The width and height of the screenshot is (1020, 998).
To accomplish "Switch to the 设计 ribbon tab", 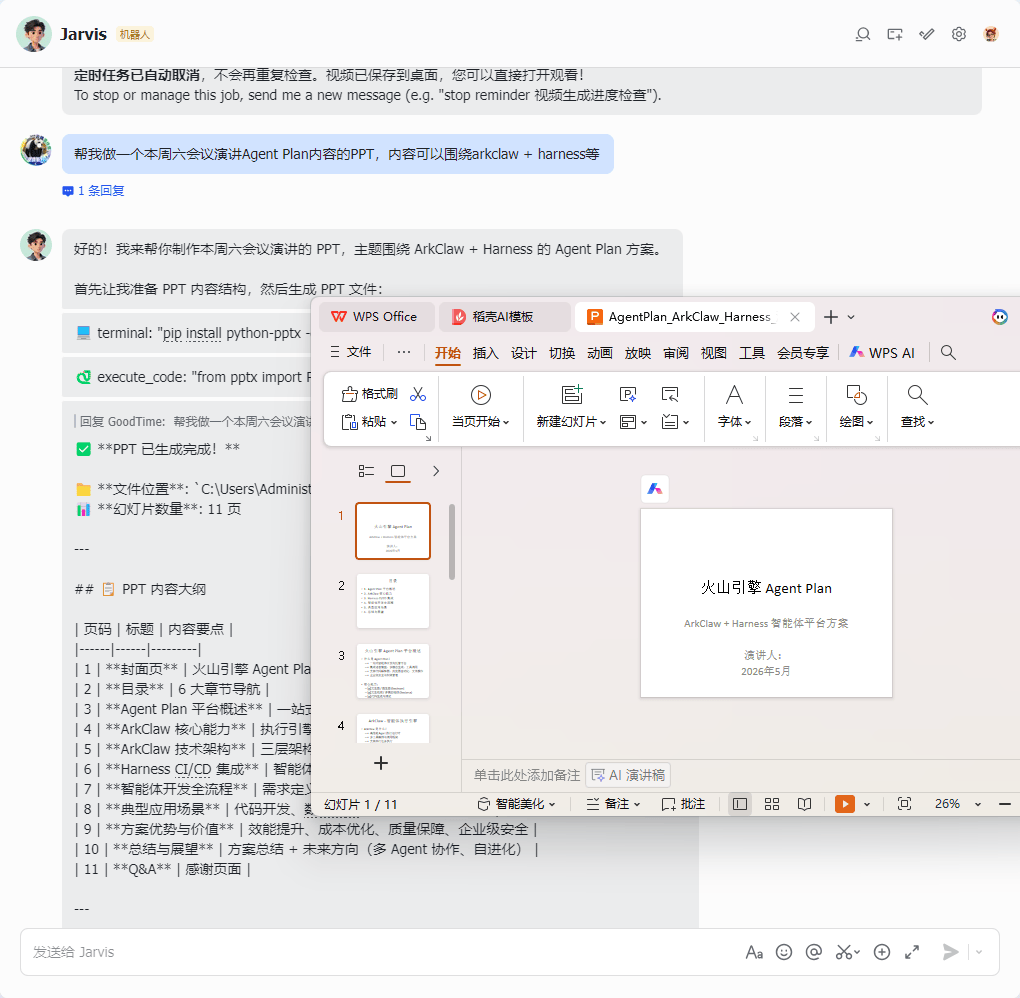I will 524,353.
